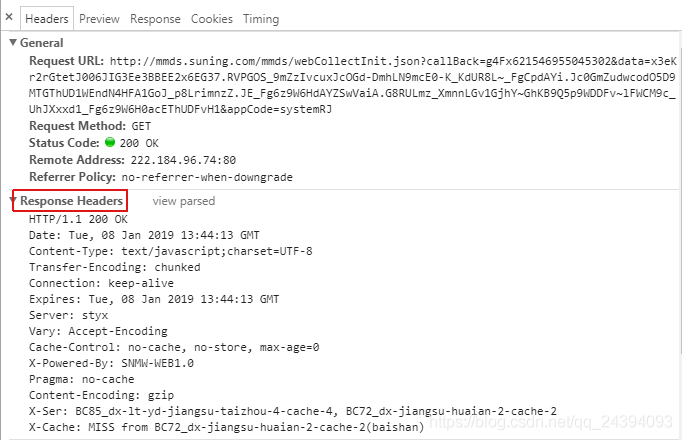Viewport: 682px width, 440px height.
Task: Click the Referrer Policy value
Action: (207, 177)
